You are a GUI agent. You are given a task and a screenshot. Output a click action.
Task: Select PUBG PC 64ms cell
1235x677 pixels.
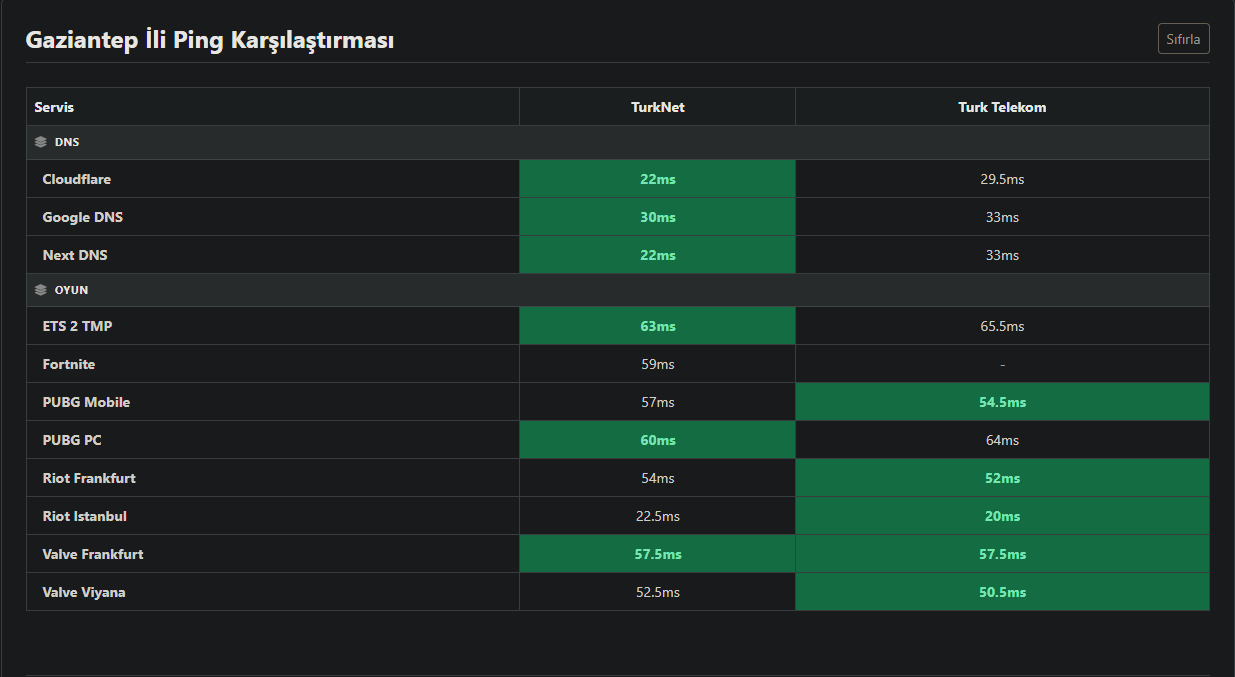[1002, 440]
